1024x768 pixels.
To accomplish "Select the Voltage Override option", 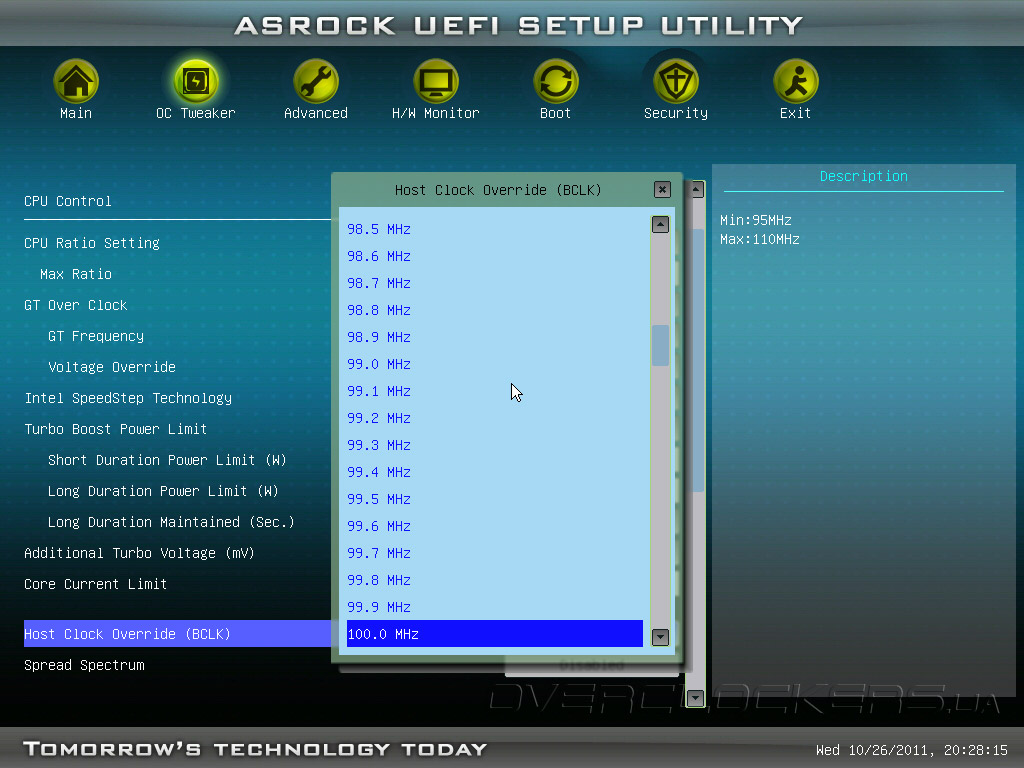I will [112, 367].
